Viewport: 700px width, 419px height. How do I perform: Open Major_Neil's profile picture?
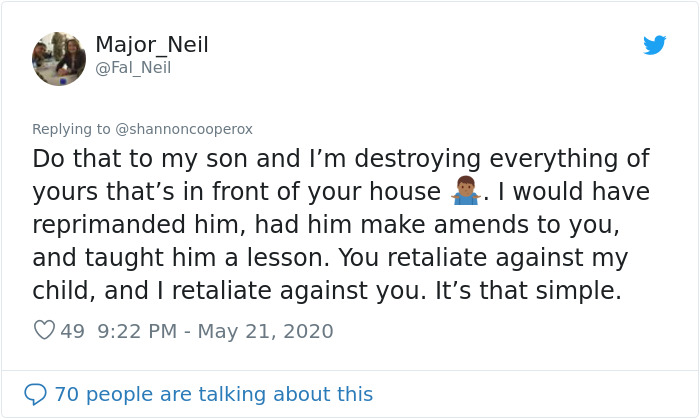point(59,57)
